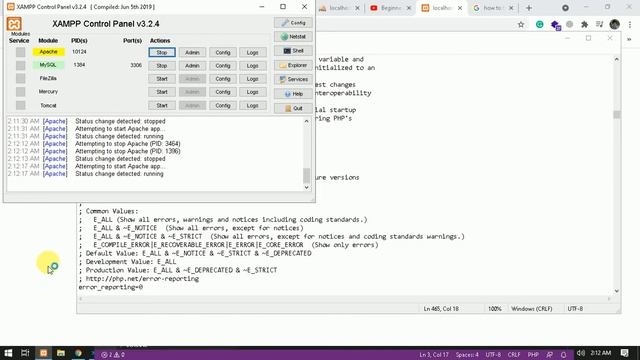Click the XAMPP logo icon
This screenshot has height=360, width=640.
click(x=14, y=24)
